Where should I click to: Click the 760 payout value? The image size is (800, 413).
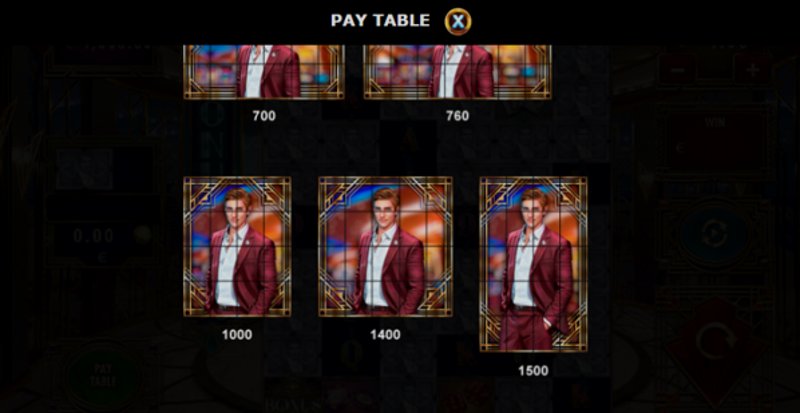457,116
